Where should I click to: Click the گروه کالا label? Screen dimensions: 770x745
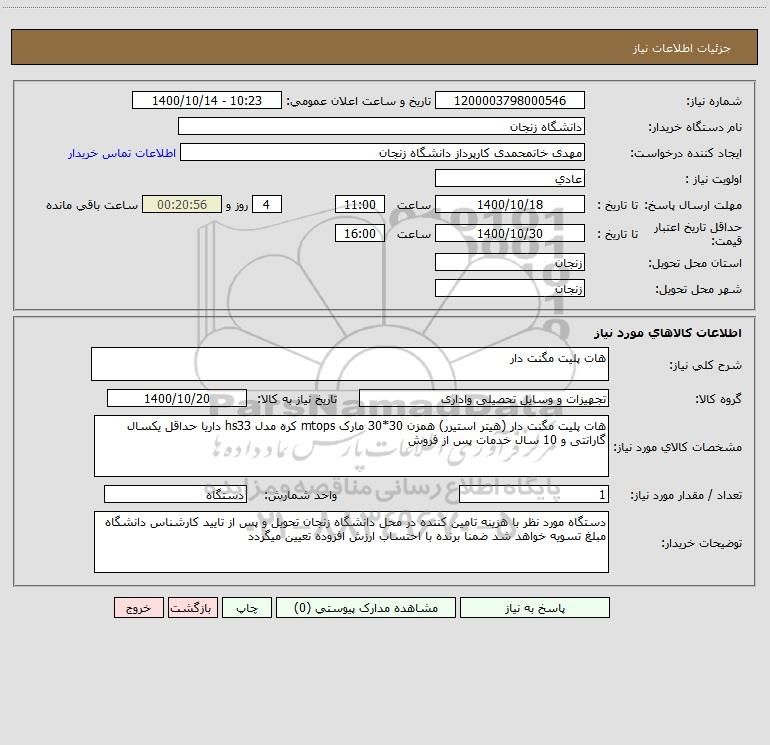point(718,399)
